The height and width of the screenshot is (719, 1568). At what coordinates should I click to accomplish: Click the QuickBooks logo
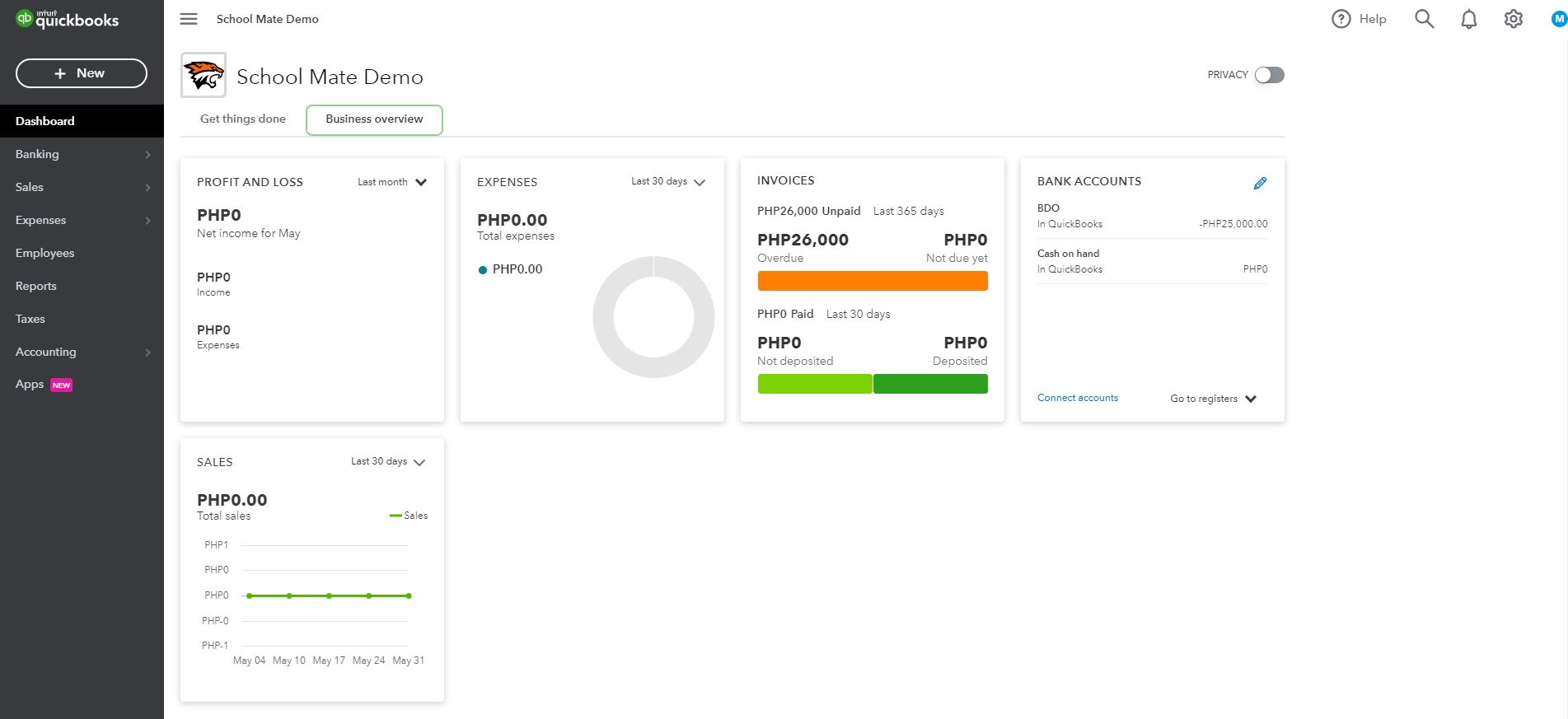pyautogui.click(x=68, y=19)
